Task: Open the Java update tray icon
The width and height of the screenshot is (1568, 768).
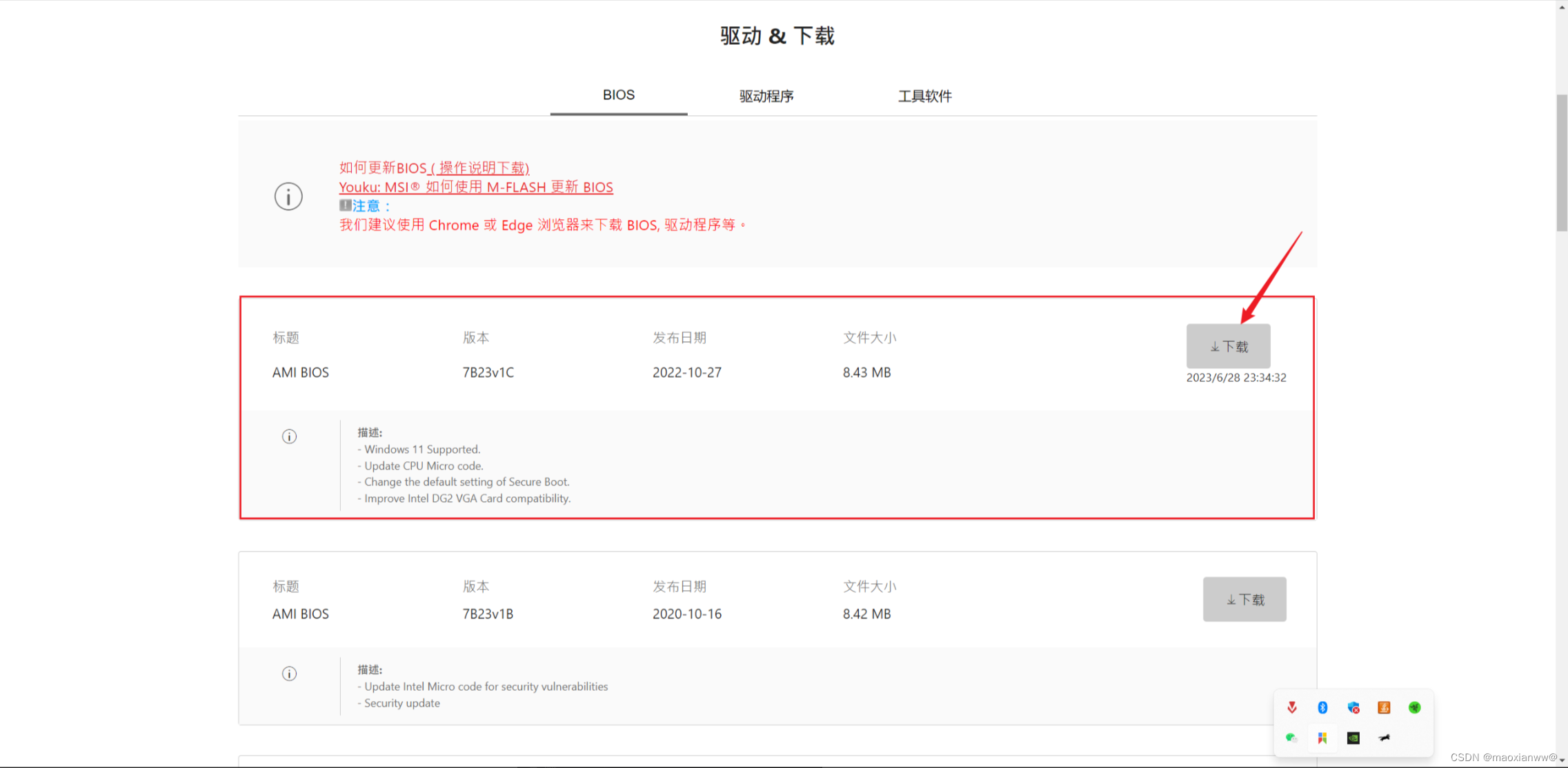Action: tap(1384, 707)
